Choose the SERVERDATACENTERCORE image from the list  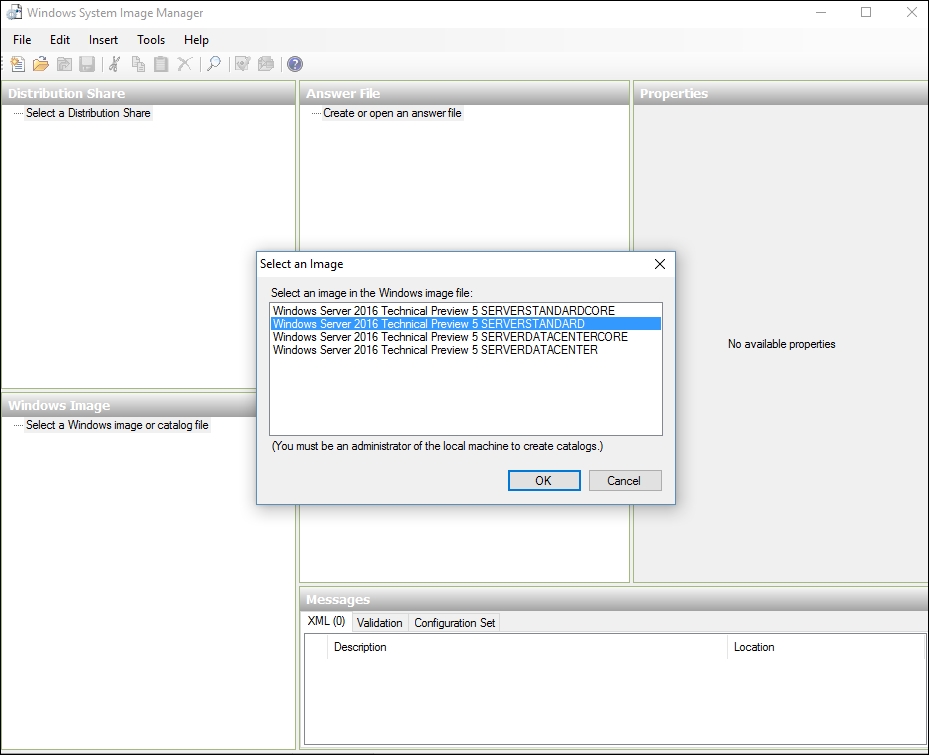click(450, 337)
